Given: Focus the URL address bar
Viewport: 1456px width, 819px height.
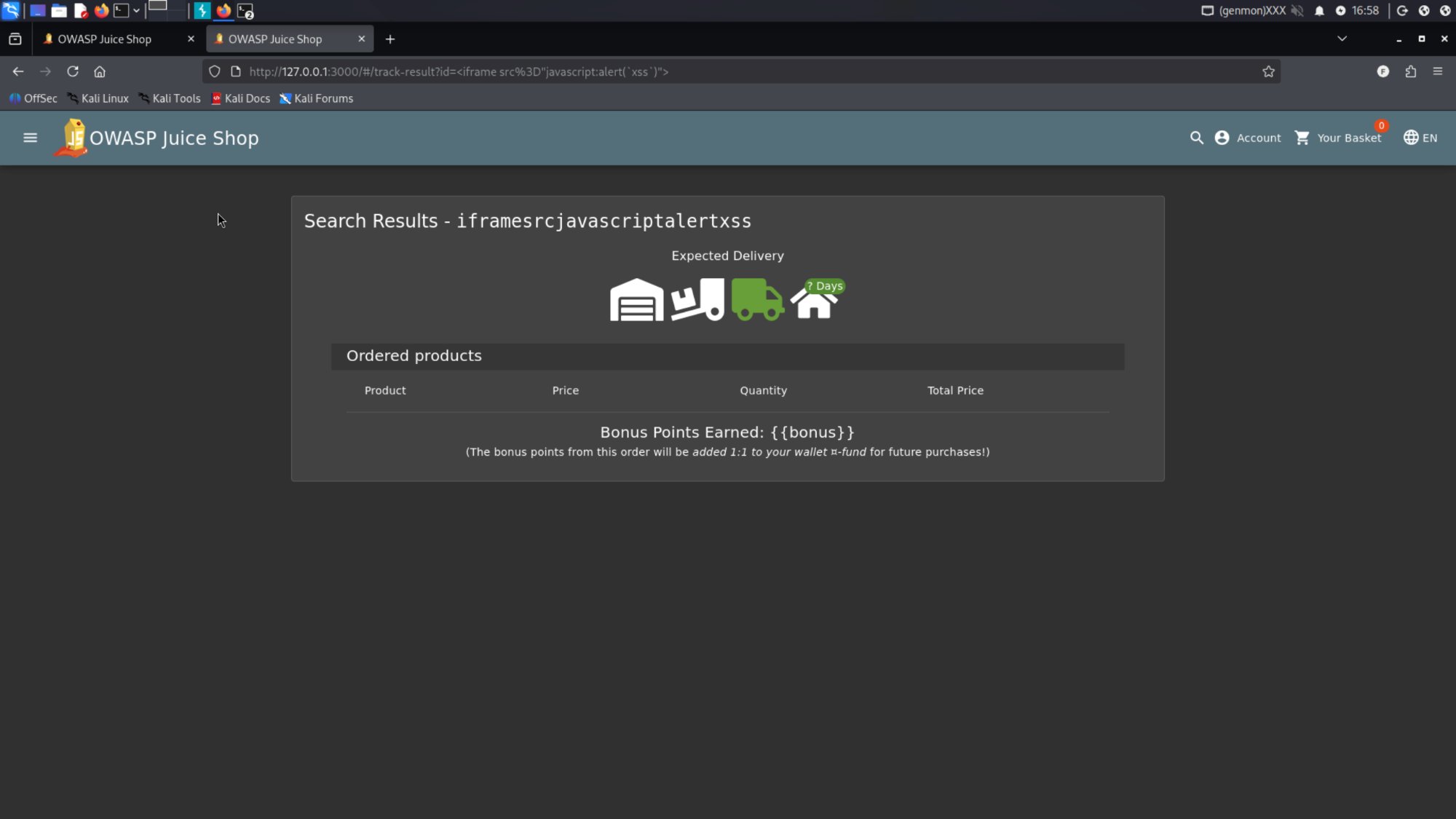Looking at the screenshot, I should [x=743, y=71].
